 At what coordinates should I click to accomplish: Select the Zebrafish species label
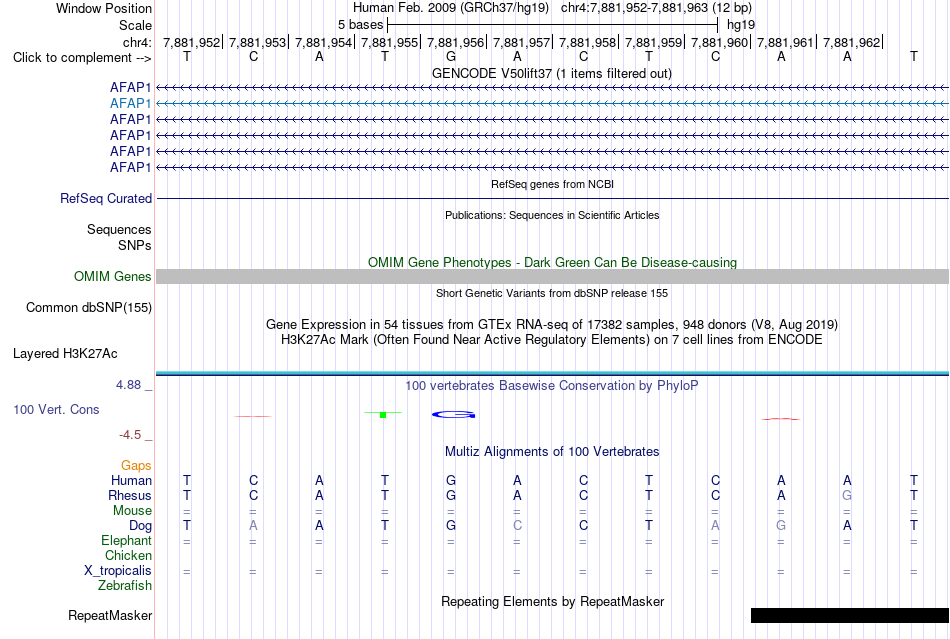click(125, 586)
